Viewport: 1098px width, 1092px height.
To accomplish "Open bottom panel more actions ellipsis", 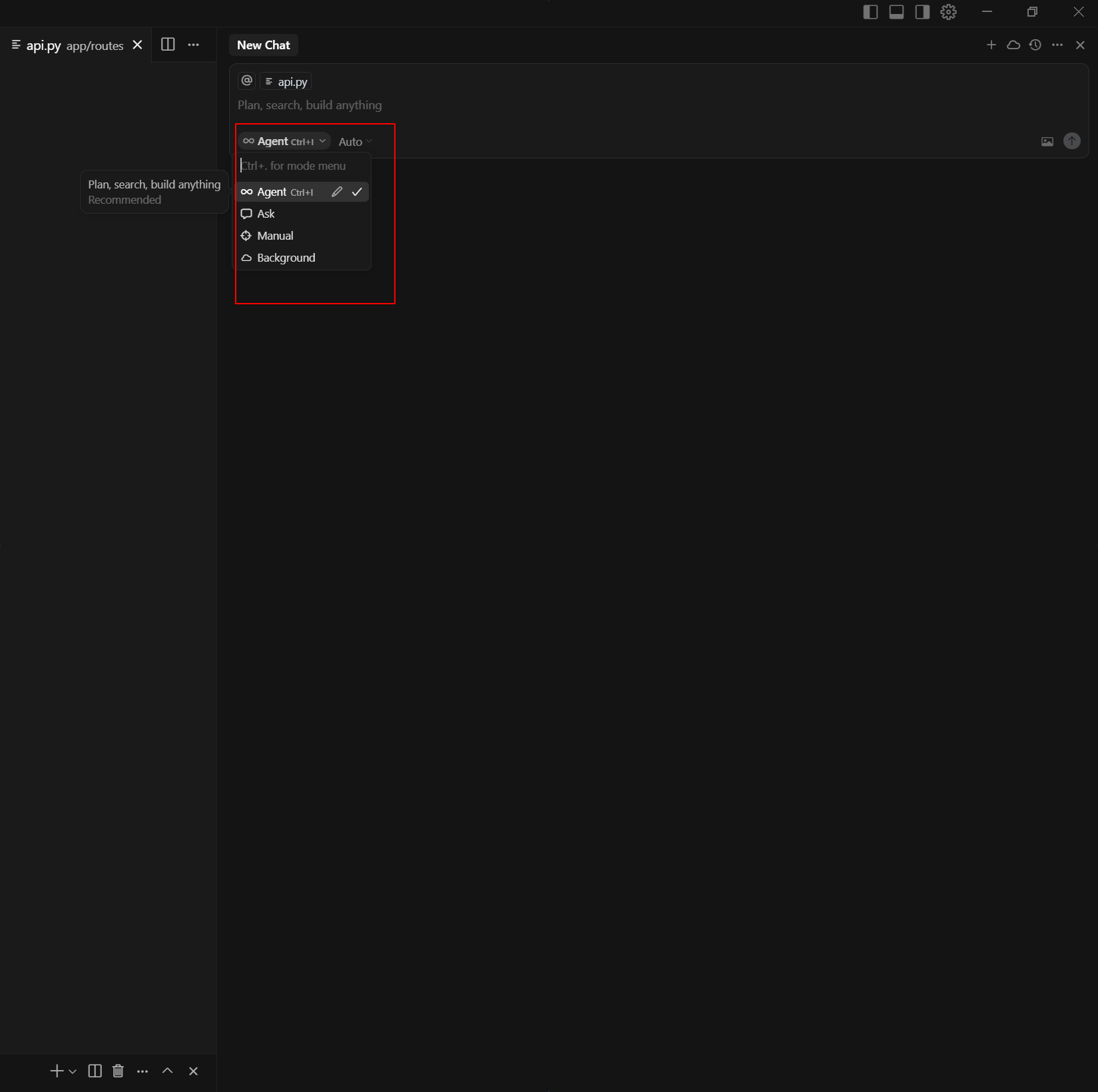I will click(x=142, y=1071).
